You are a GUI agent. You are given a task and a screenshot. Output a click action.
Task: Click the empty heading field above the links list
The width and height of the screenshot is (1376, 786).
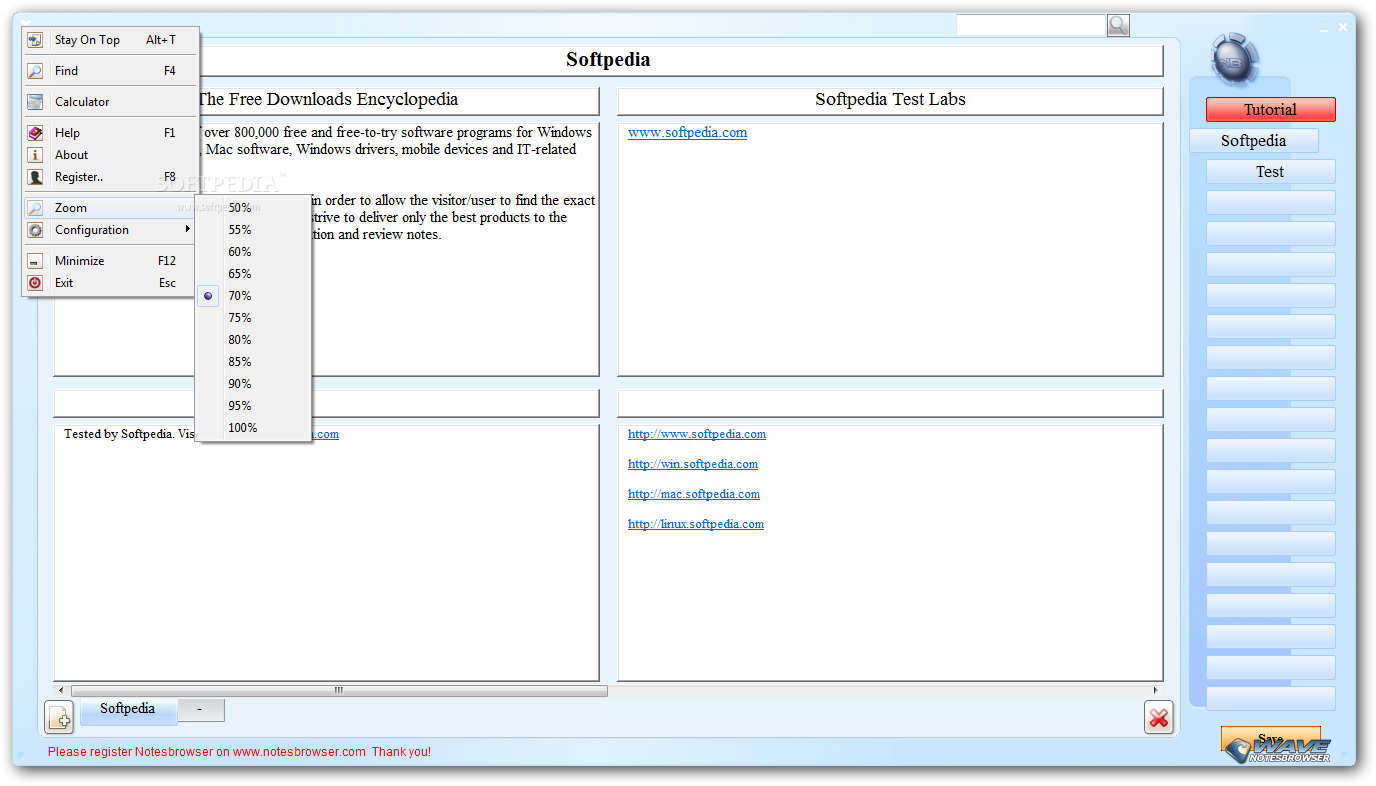coord(890,403)
